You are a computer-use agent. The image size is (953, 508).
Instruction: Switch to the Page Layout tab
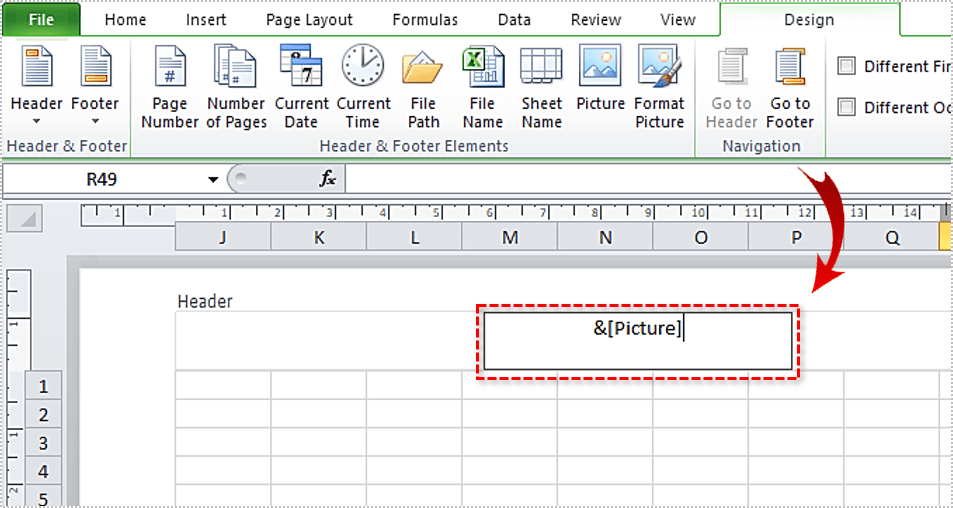click(x=309, y=20)
